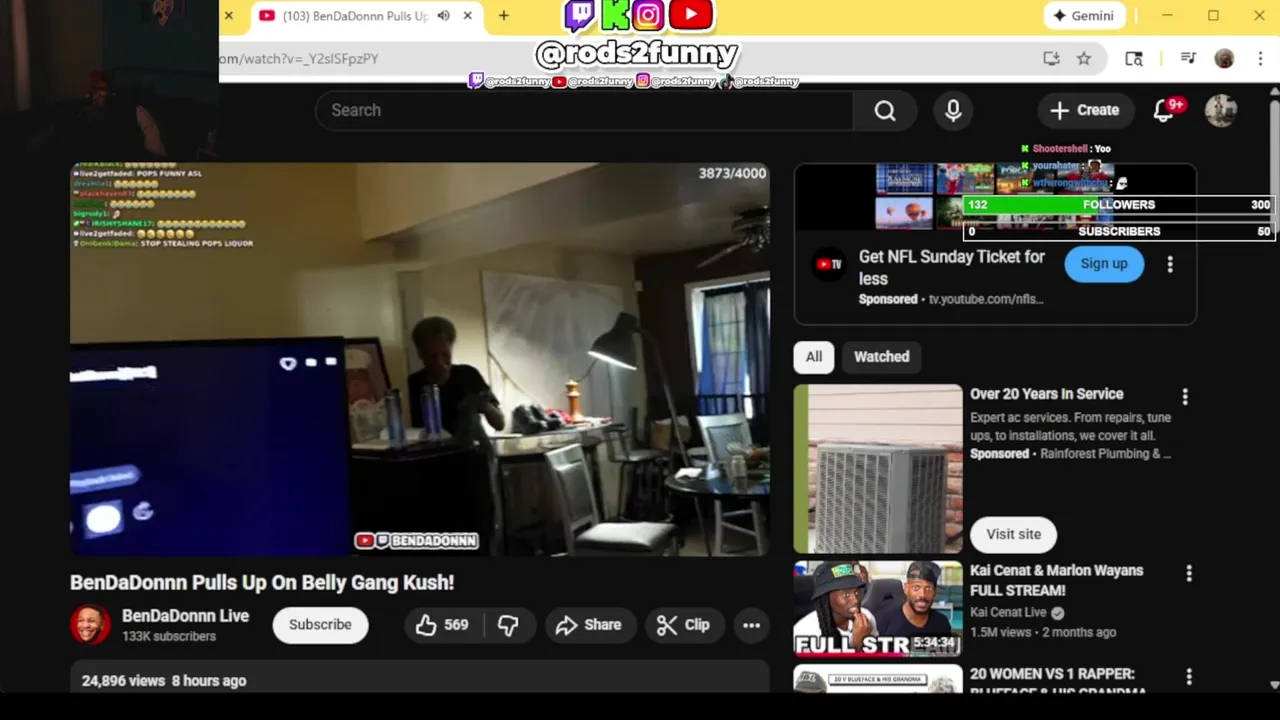Subscribe to BenDaDonnn Live
This screenshot has width=1280, height=720.
tap(320, 625)
